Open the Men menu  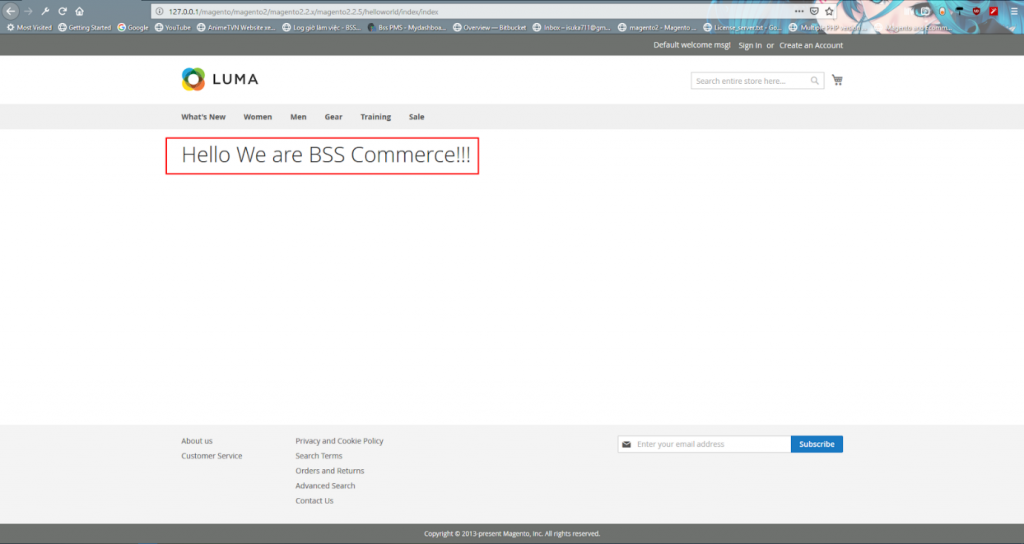tap(298, 117)
